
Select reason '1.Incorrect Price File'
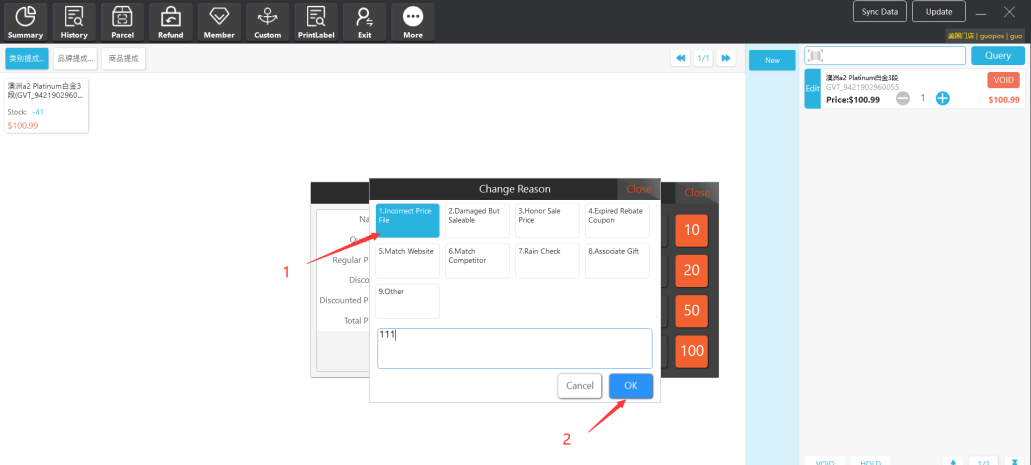pos(407,220)
